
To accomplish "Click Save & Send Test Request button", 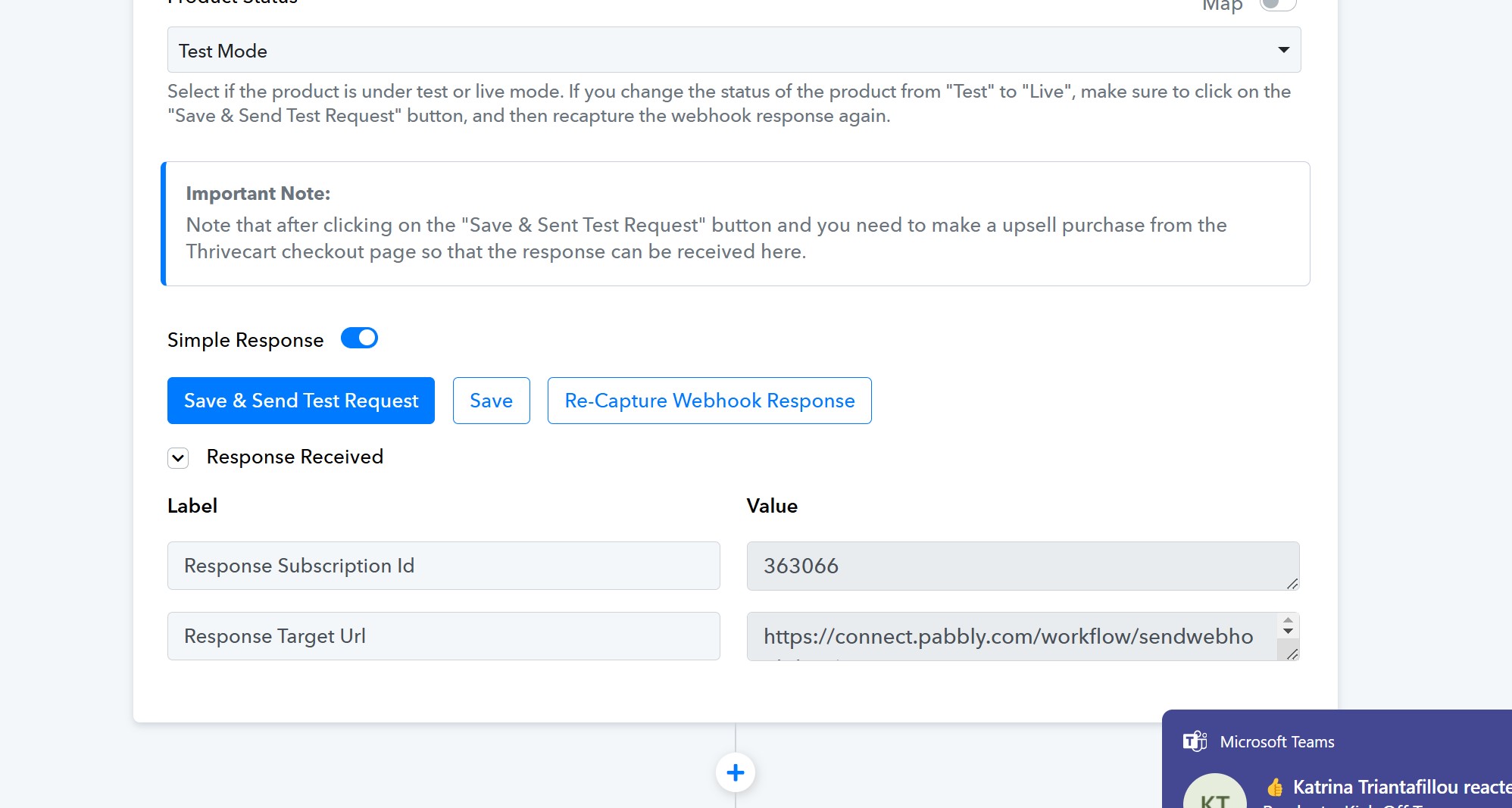I will point(301,401).
